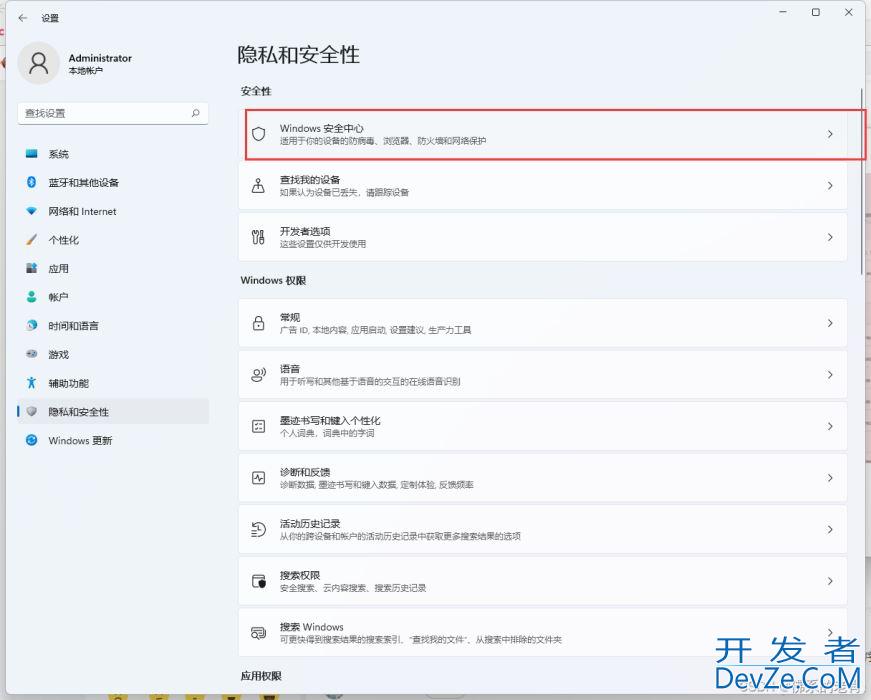Open 搜索权限 chevron arrow
This screenshot has height=700, width=871.
pos(830,581)
